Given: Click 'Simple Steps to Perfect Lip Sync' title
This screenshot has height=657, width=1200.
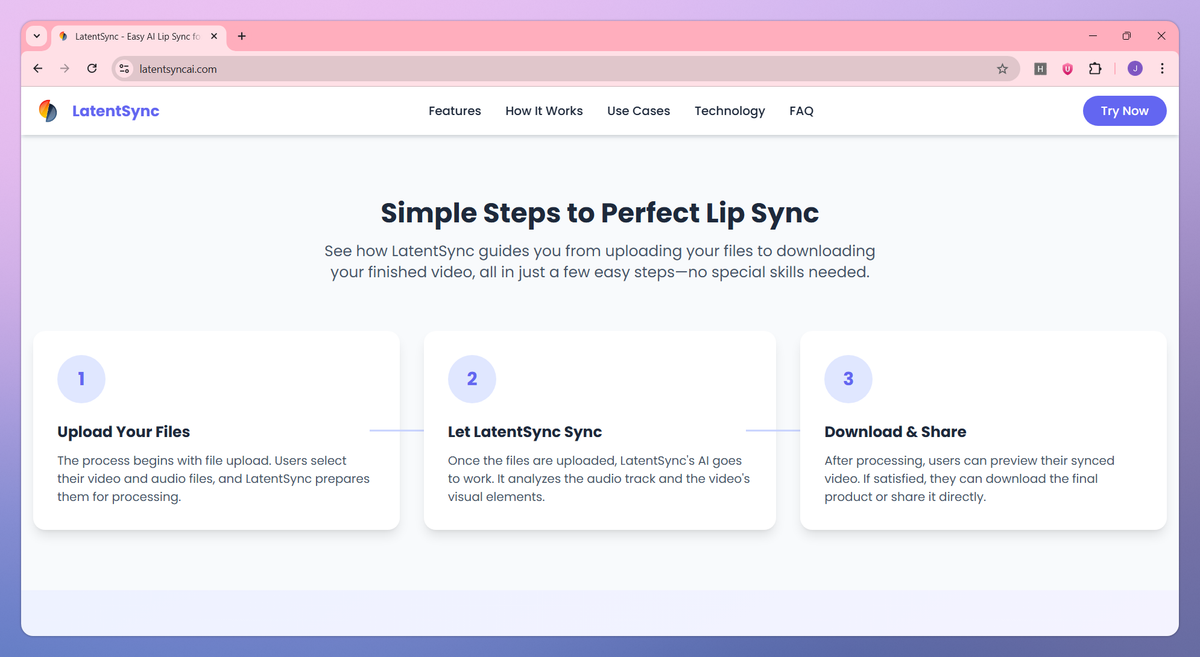Looking at the screenshot, I should pyautogui.click(x=600, y=213).
